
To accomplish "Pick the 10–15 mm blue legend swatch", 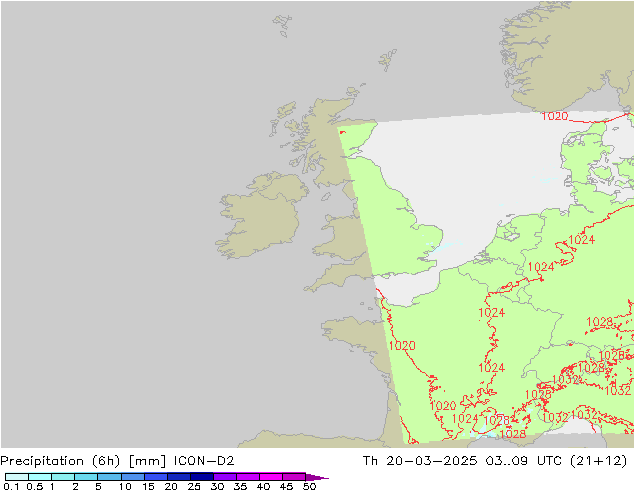I will pyautogui.click(x=133, y=477).
